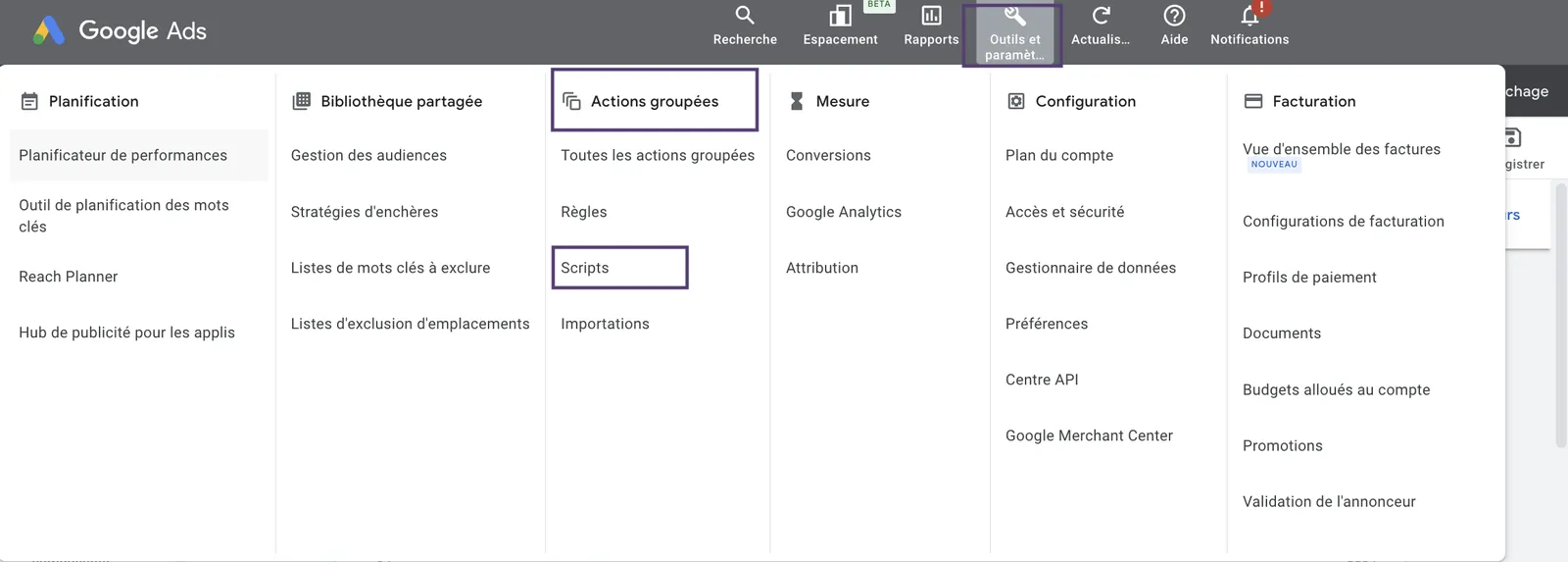This screenshot has height=562, width=1568.
Task: Click the Configuration gear-box icon
Action: 1016,101
